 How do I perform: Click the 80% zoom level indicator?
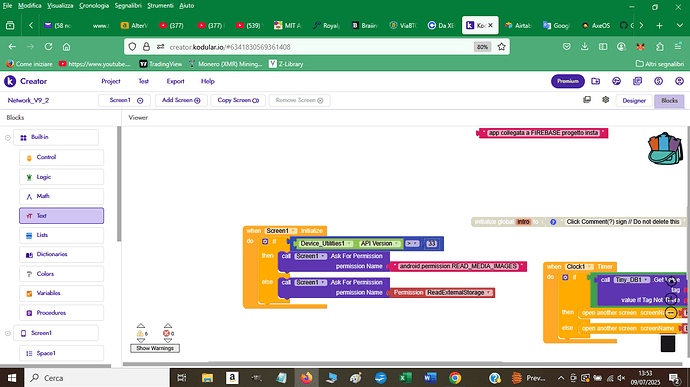(482, 47)
